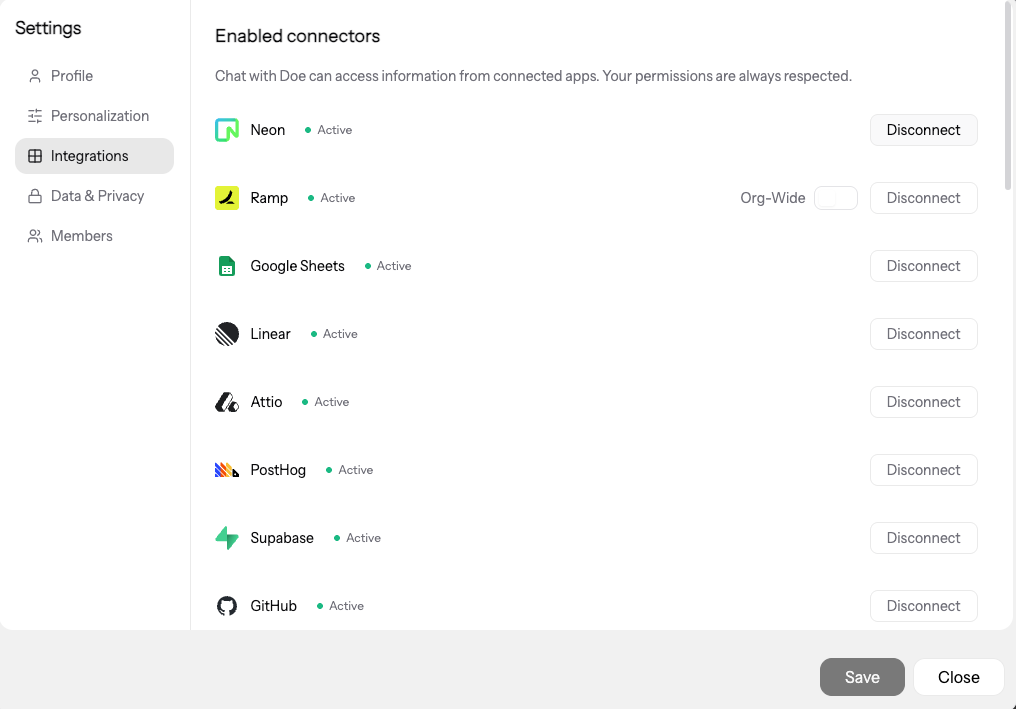Image resolution: width=1016 pixels, height=709 pixels.
Task: Disconnect the Neon integration
Action: 923,129
